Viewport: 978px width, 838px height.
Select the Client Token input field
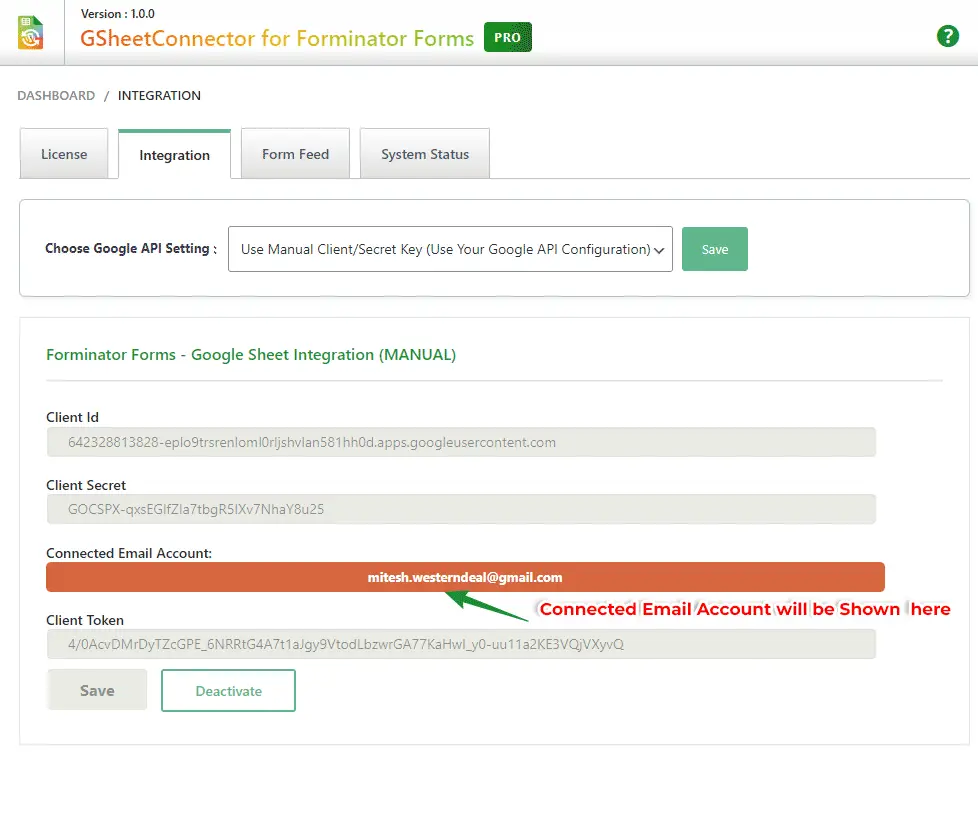461,644
